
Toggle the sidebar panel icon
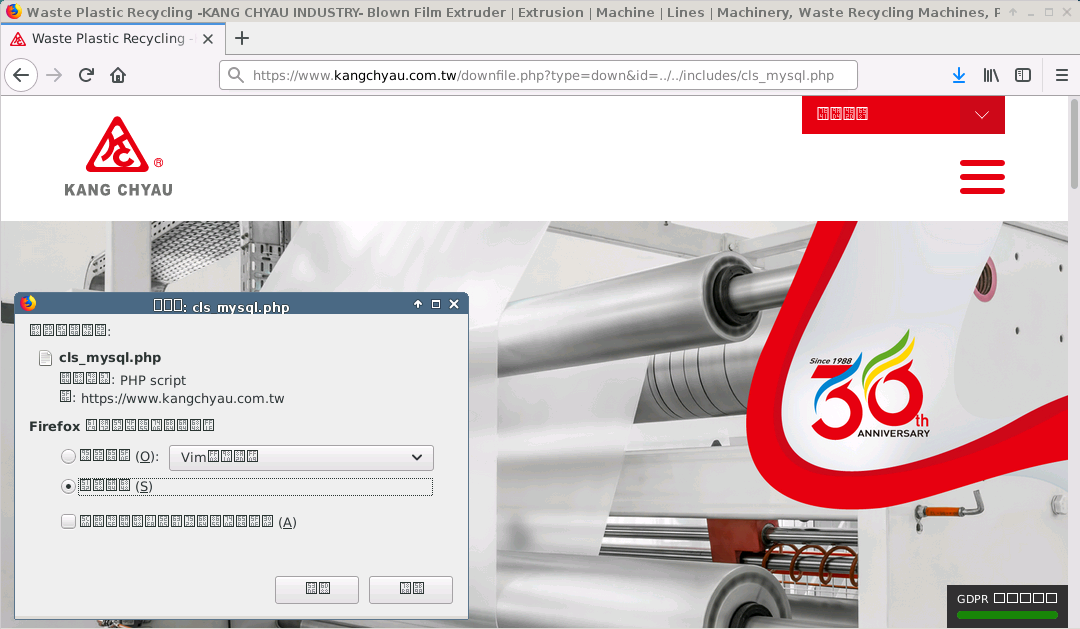click(1023, 75)
